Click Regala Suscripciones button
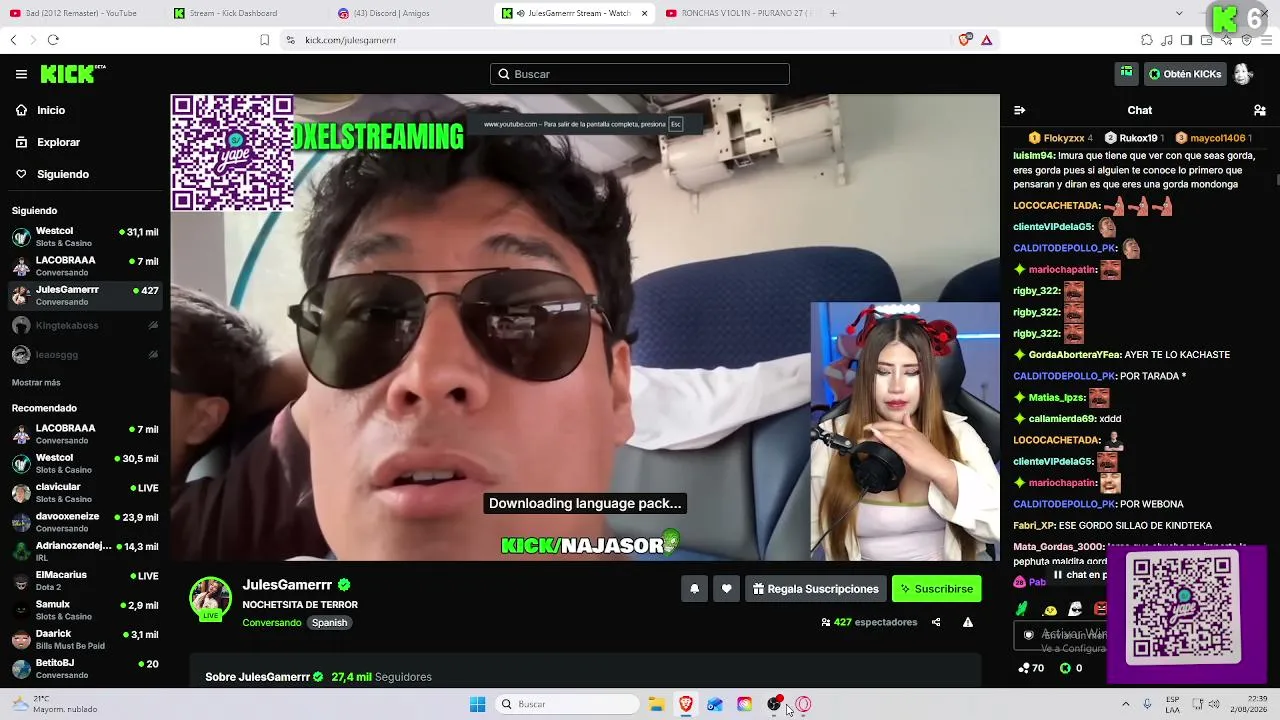The image size is (1280, 720). pos(815,589)
